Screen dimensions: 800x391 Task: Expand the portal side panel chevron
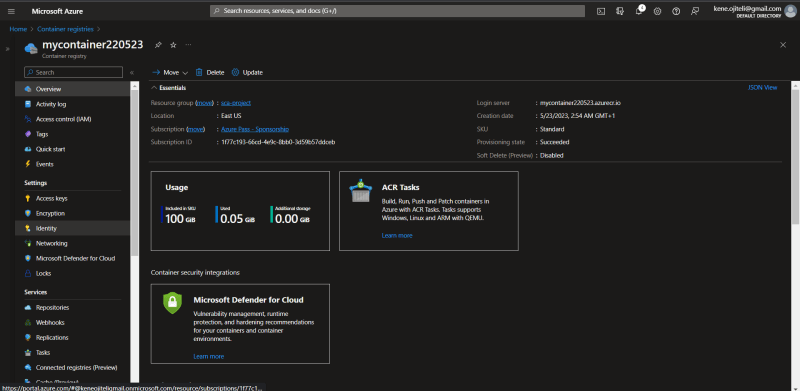click(x=7, y=49)
